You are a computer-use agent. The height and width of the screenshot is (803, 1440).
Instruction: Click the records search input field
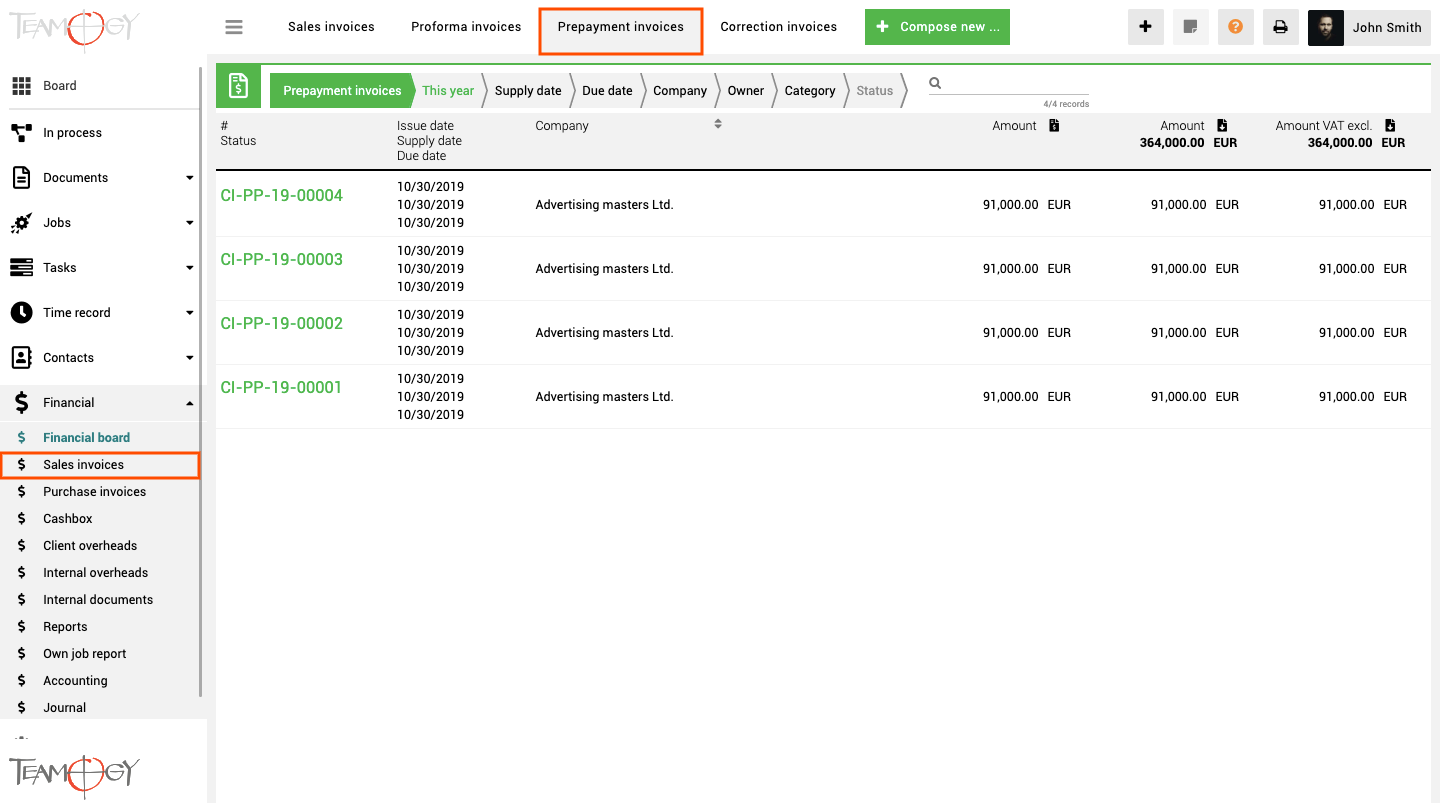point(1017,84)
